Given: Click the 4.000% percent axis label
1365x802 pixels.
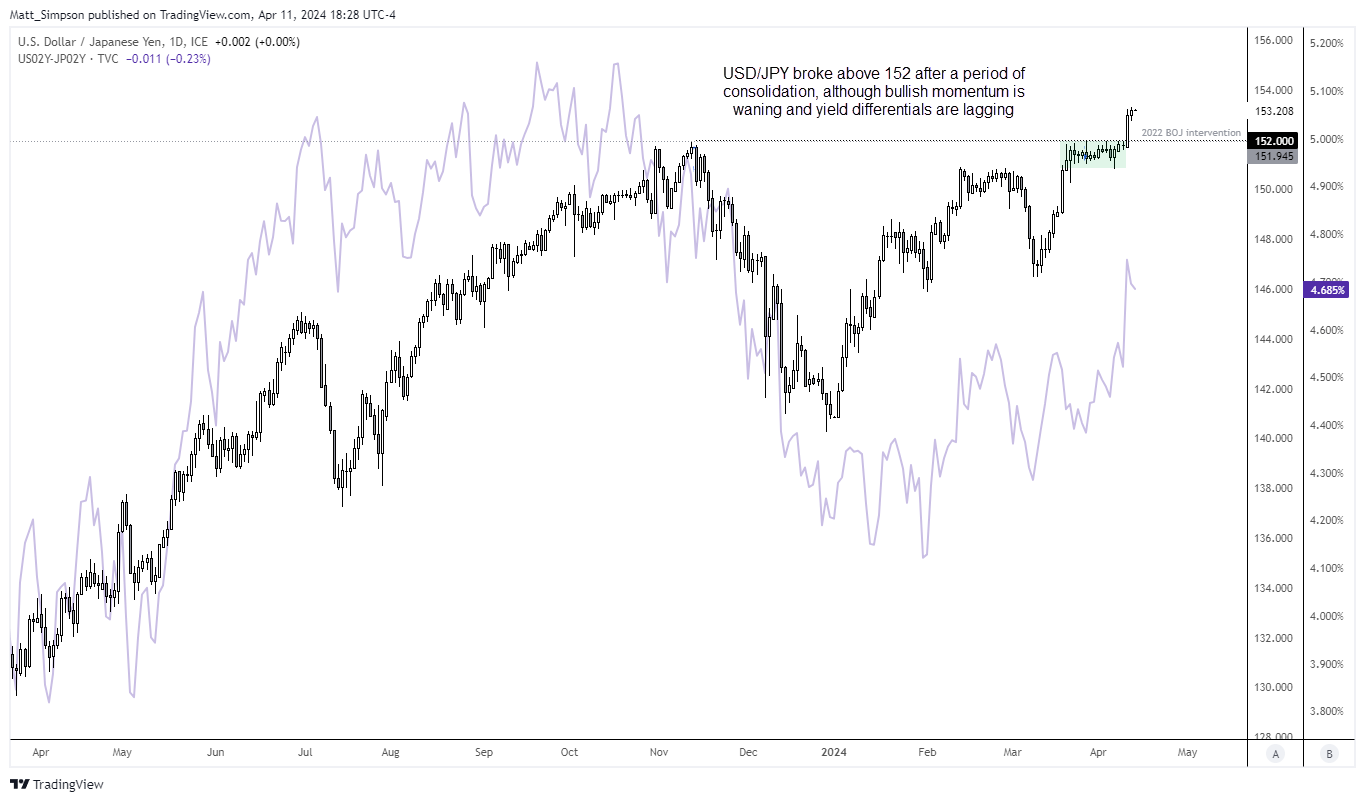Looking at the screenshot, I should click(1327, 616).
